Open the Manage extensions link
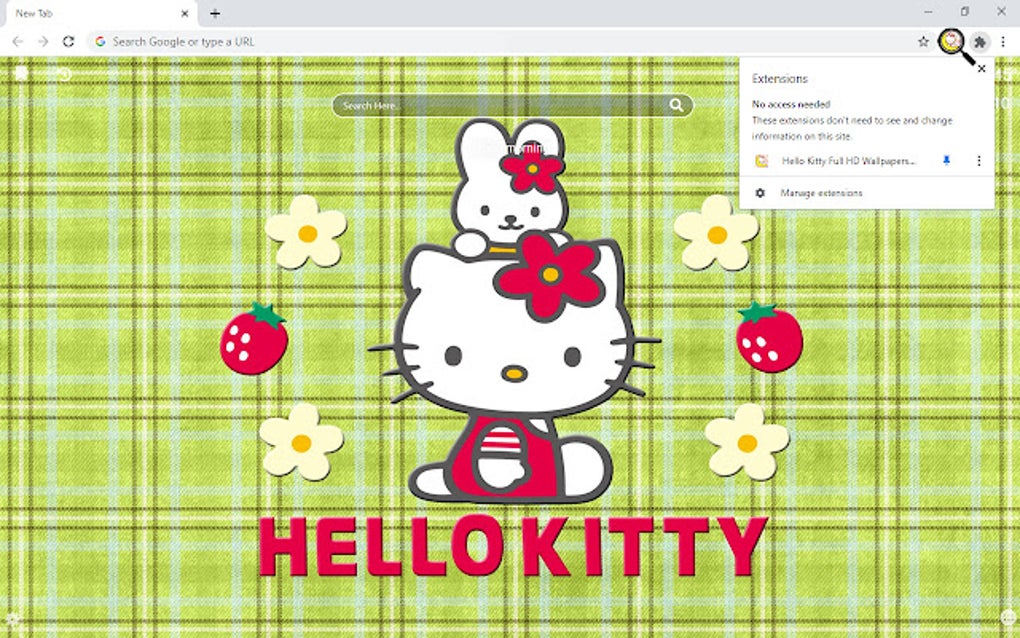 [x=821, y=193]
